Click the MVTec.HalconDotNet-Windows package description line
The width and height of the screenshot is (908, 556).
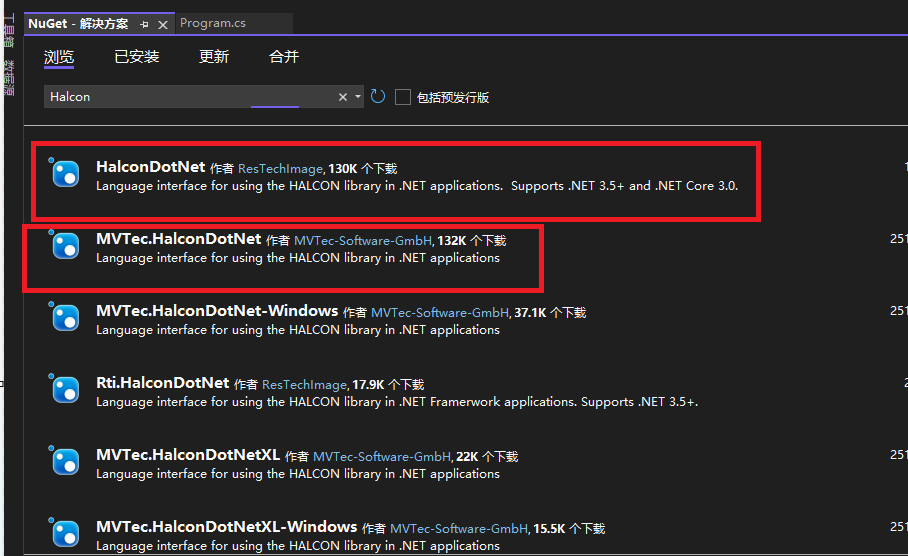(298, 330)
